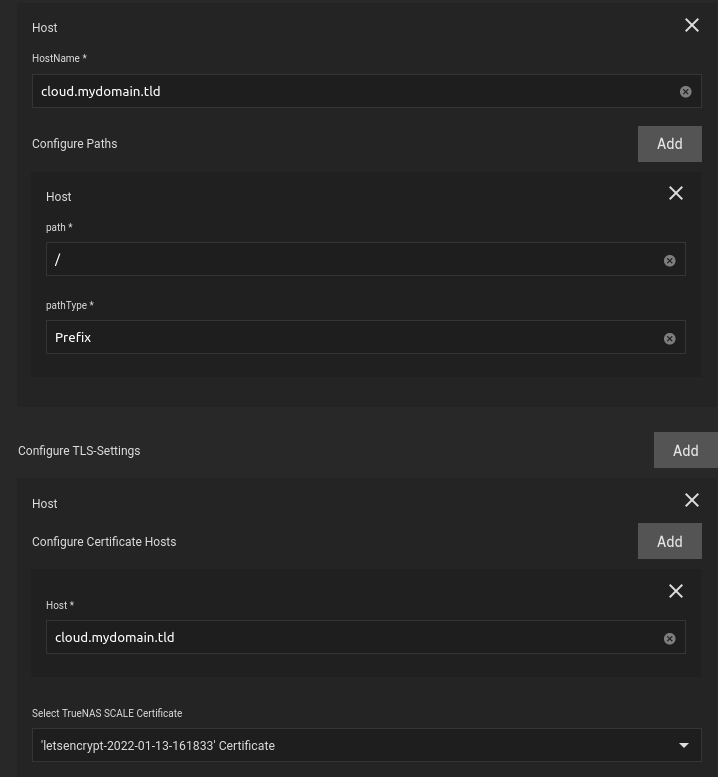718x777 pixels.
Task: Remove the Host block containing the HostName field
Action: 692,26
